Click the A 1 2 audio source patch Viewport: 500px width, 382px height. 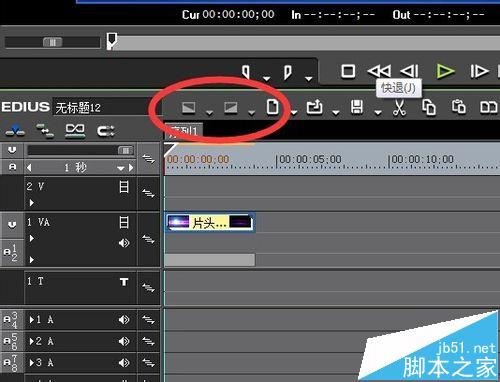click(x=12, y=253)
